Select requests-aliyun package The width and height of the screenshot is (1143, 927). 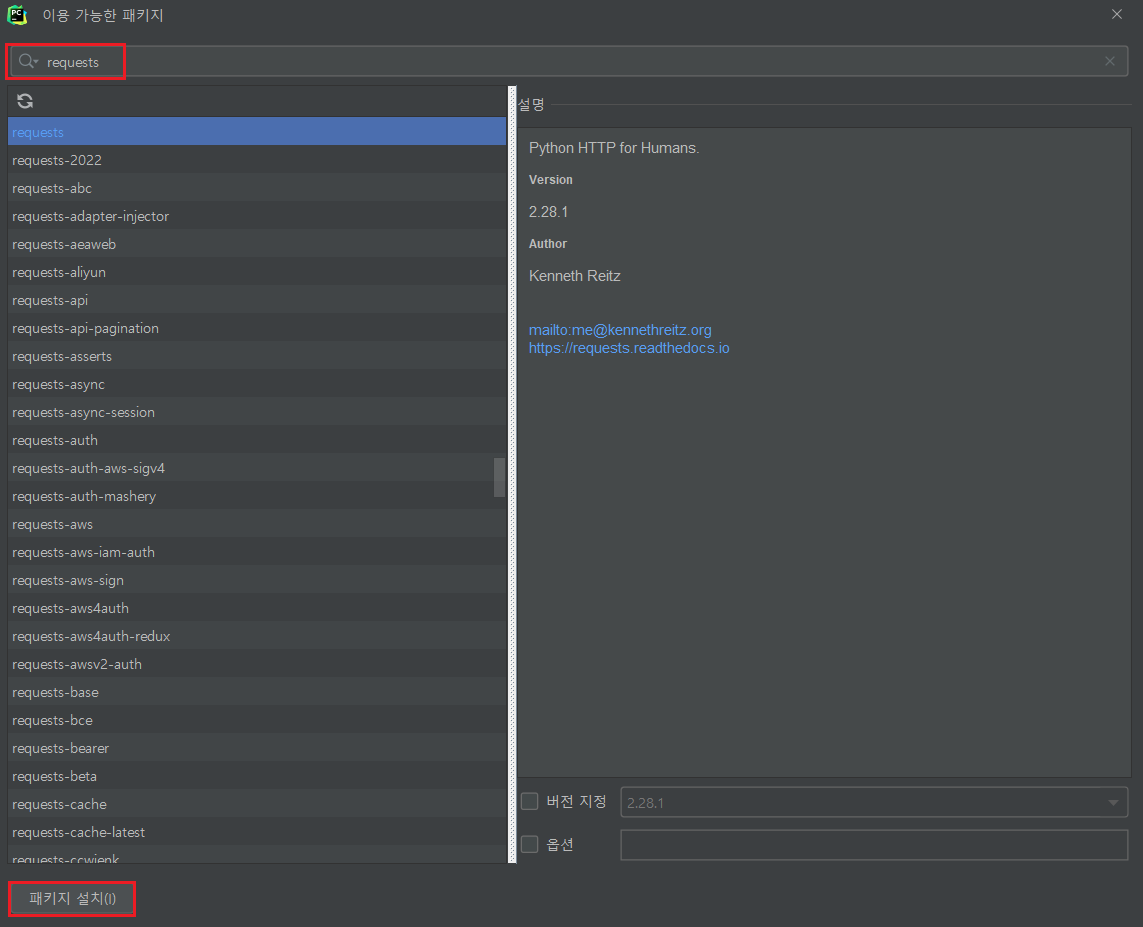(x=257, y=273)
